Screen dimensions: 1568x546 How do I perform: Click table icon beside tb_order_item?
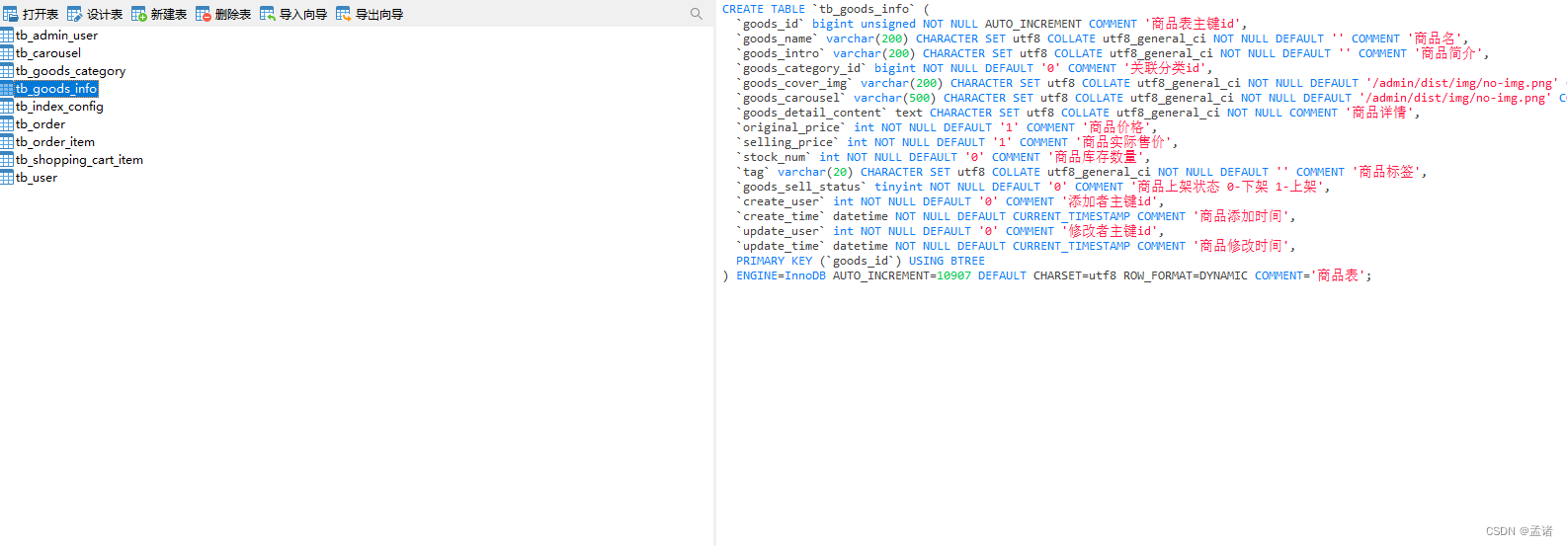[7, 142]
